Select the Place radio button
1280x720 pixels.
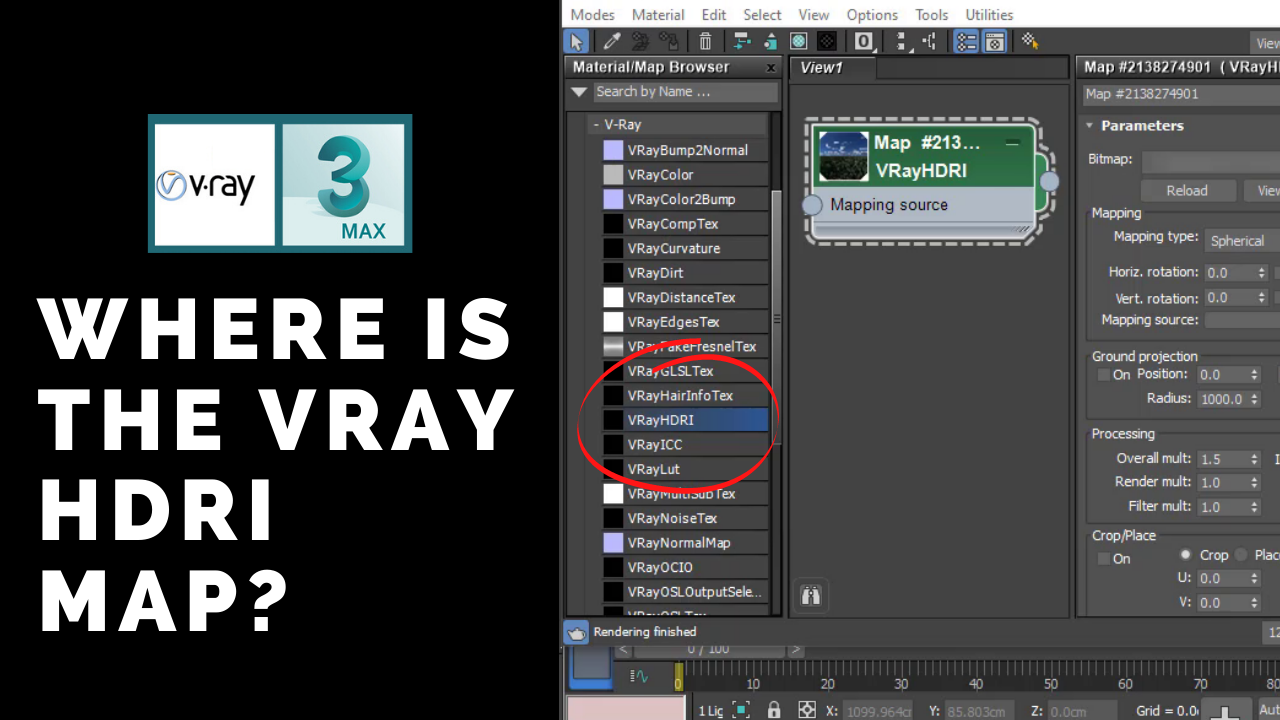(x=1242, y=554)
